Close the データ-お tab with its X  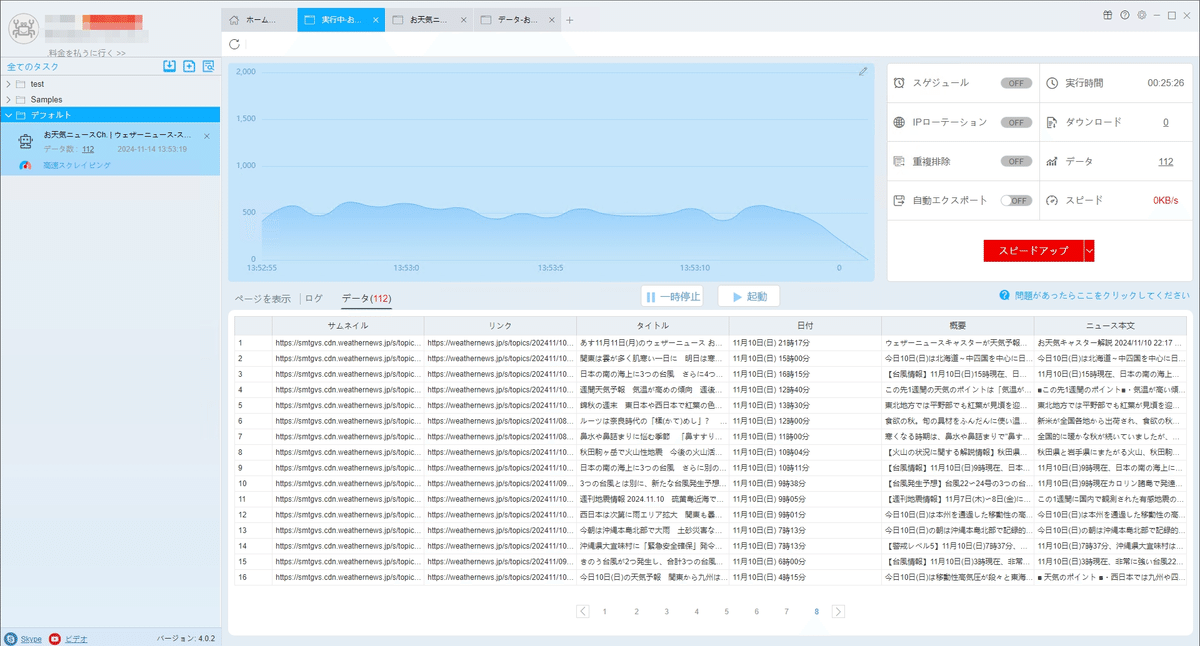point(553,20)
